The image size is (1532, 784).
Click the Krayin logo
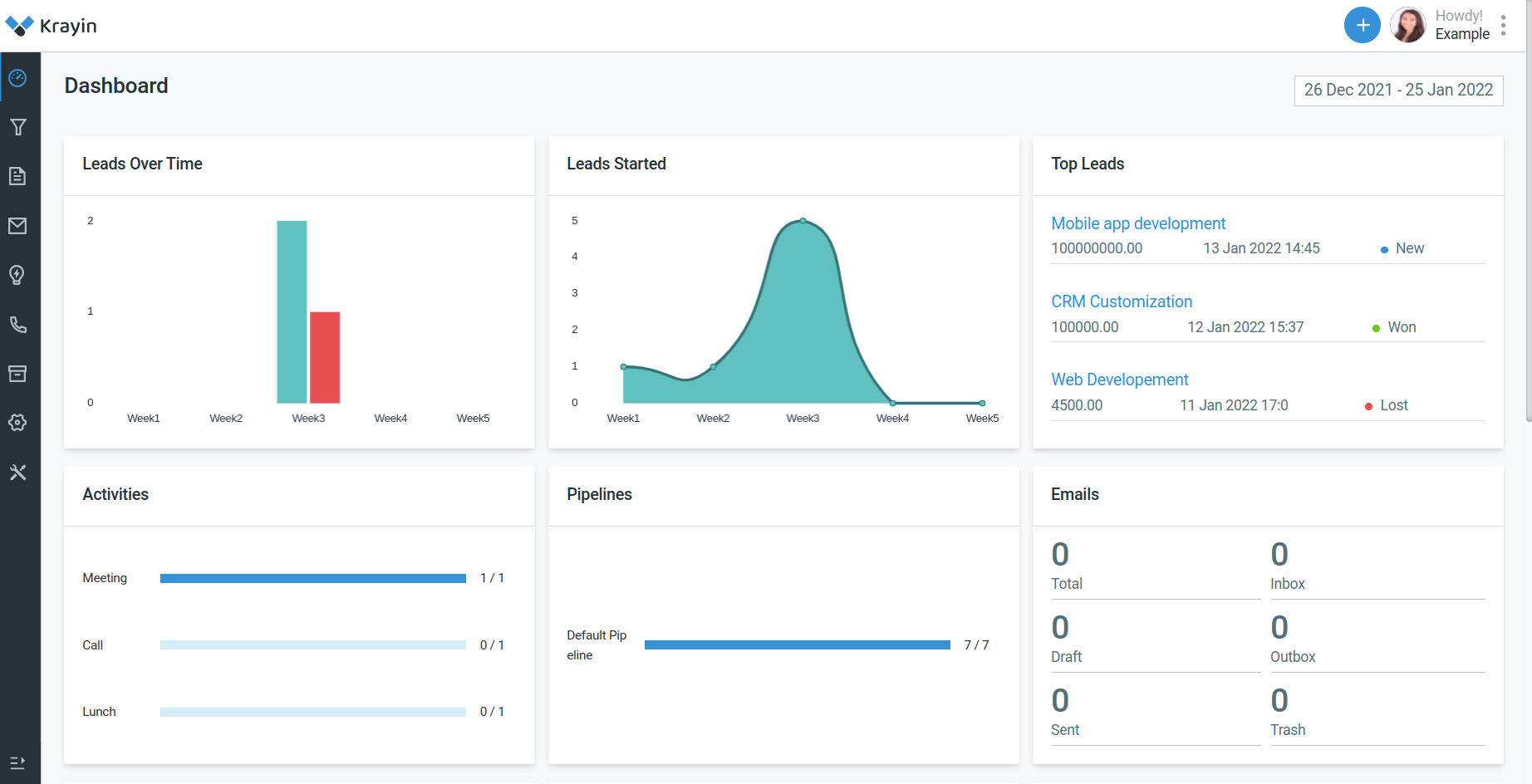[x=52, y=26]
